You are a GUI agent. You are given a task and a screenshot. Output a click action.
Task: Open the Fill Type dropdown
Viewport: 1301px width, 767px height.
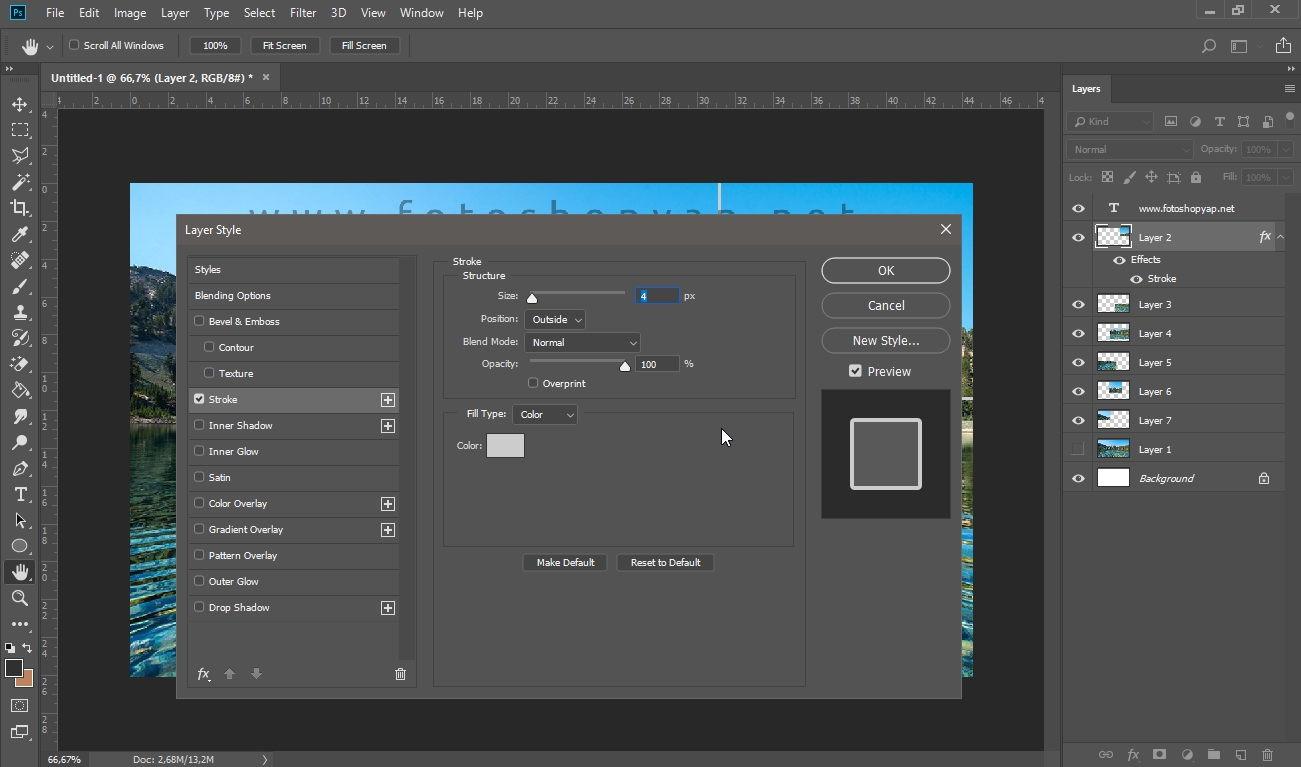[x=544, y=414]
